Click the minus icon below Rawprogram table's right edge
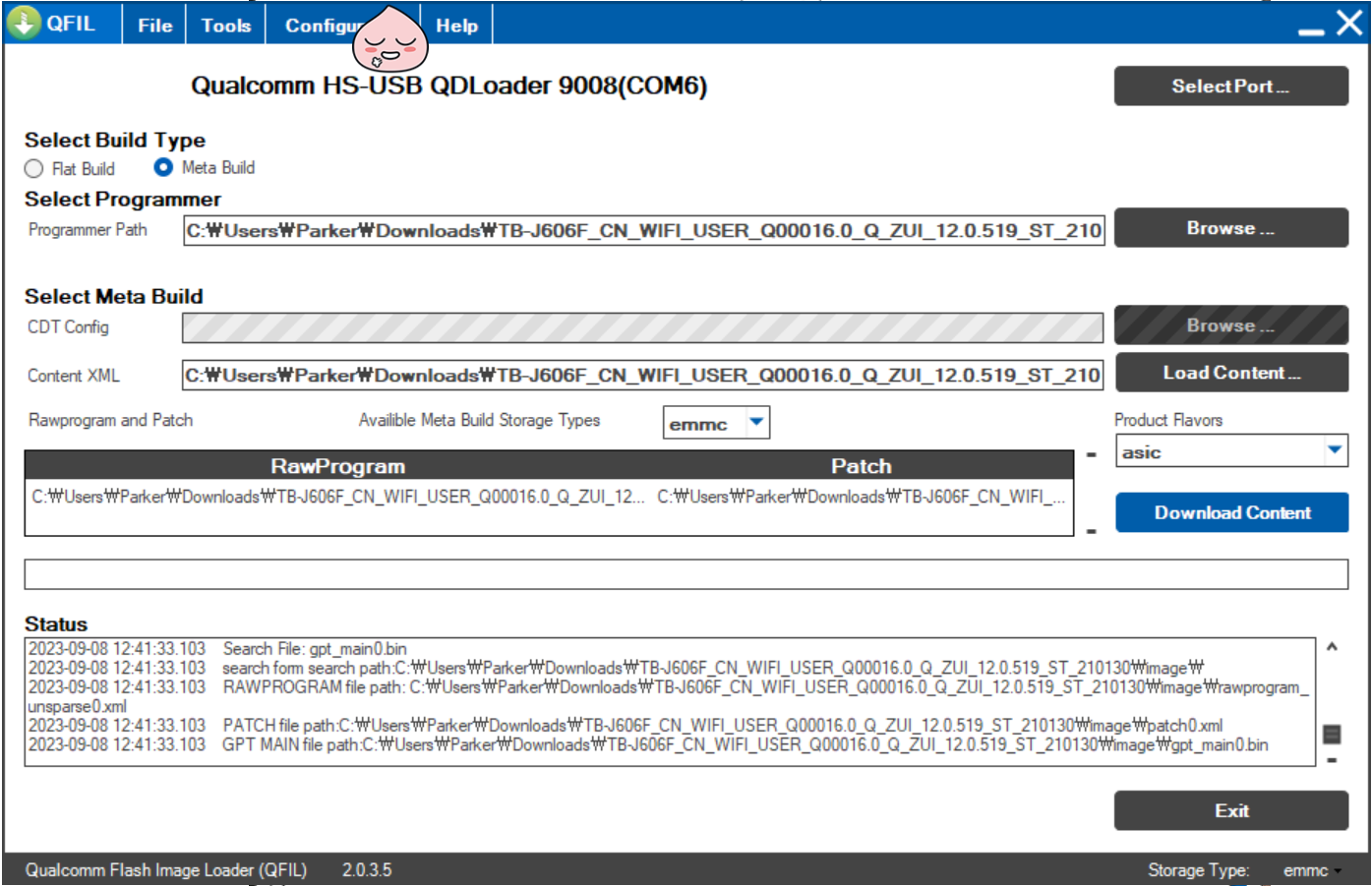1372x886 pixels. [1091, 532]
